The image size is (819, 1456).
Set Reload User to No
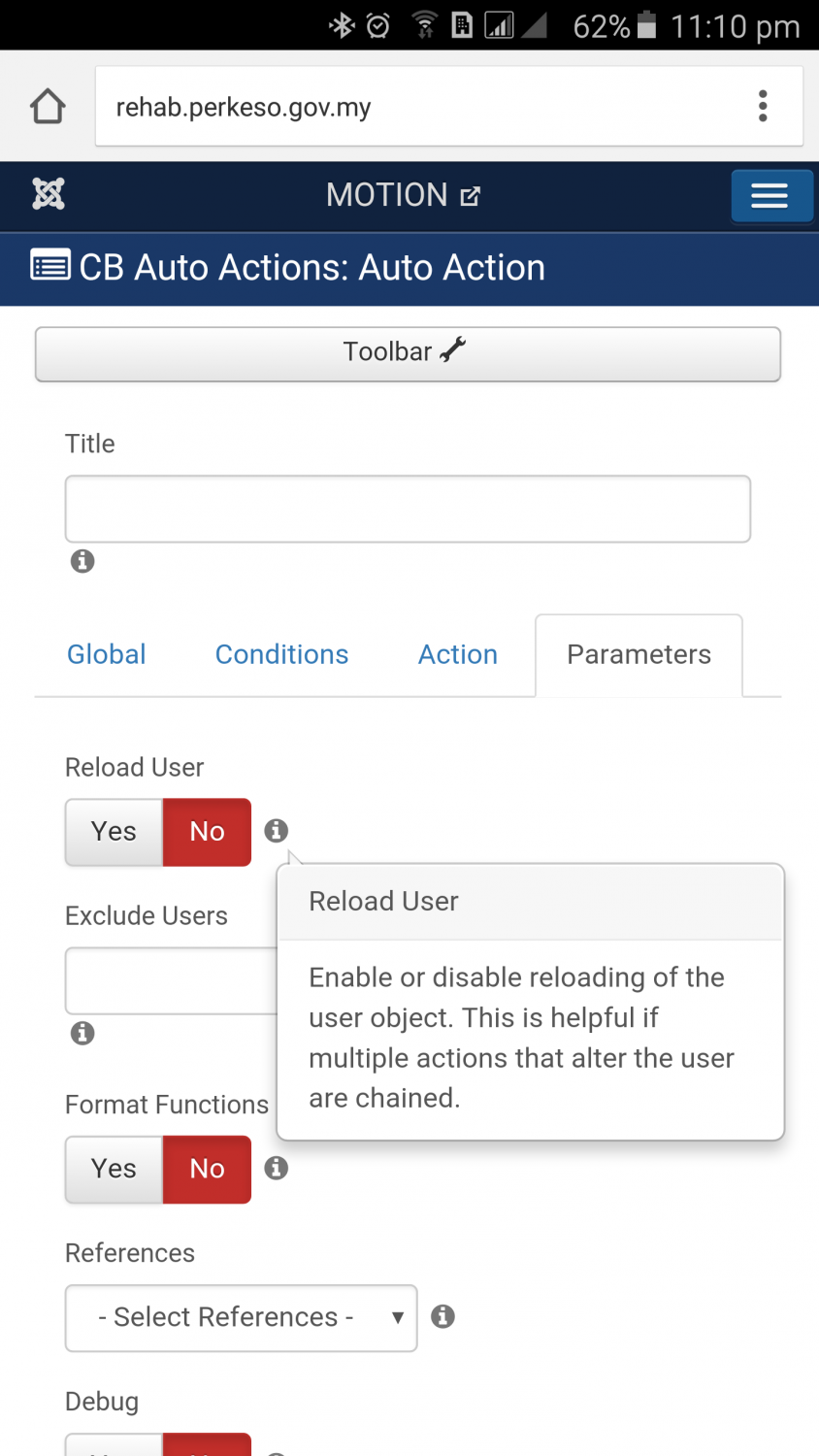coord(207,832)
